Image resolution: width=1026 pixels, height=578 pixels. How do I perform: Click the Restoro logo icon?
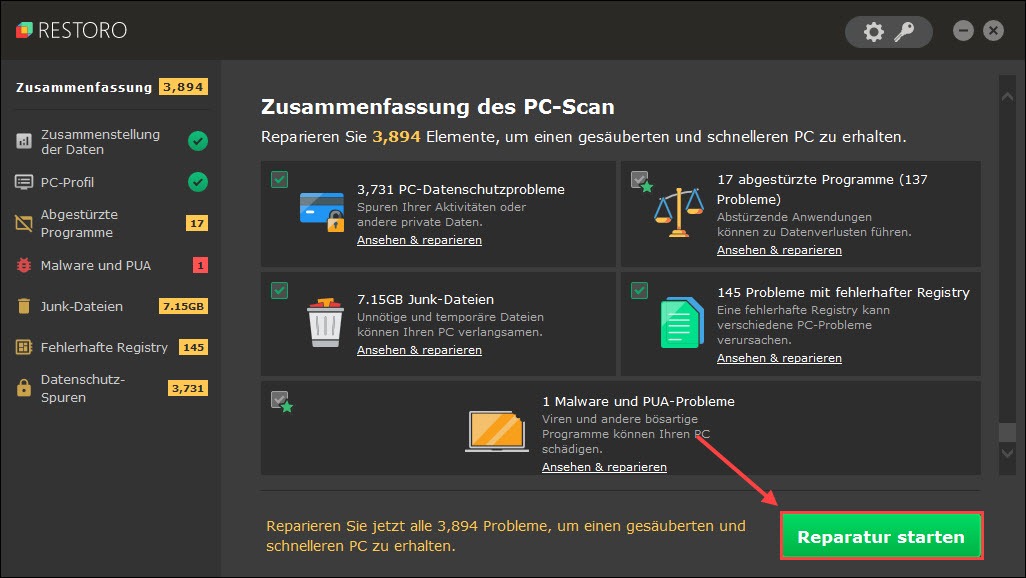pos(24,31)
